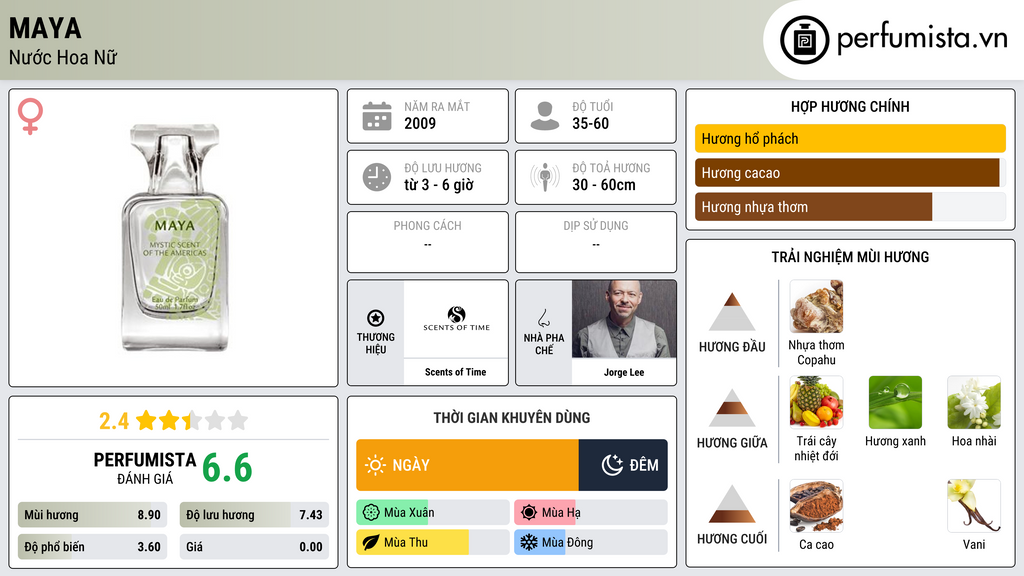Click the sun icon in the Ngày bar
Screen dimensions: 1024x576
[x=375, y=465]
